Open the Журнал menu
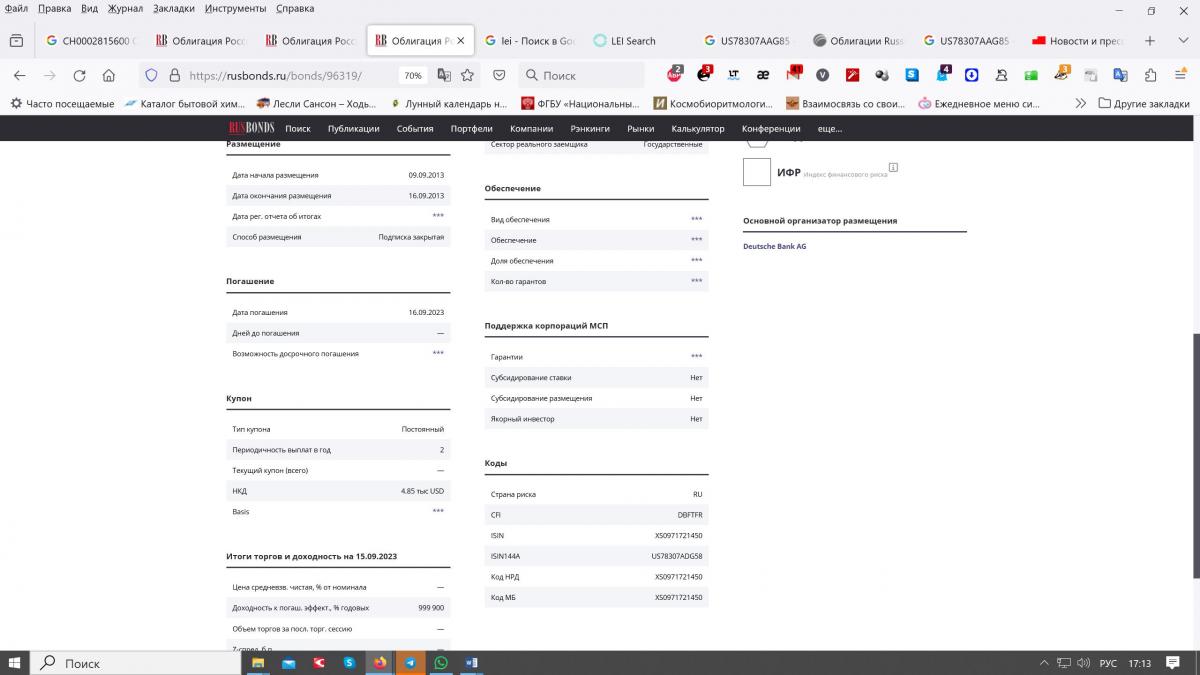 [124, 8]
